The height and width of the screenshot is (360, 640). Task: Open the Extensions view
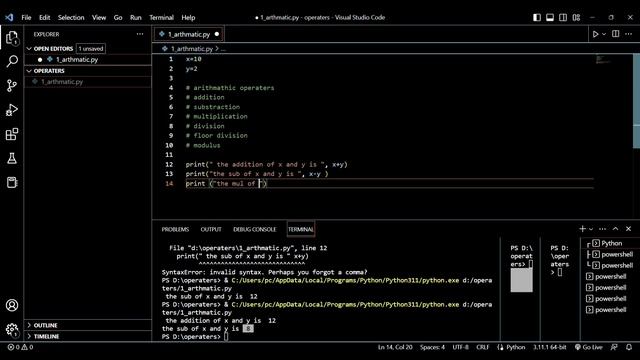click(x=12, y=134)
